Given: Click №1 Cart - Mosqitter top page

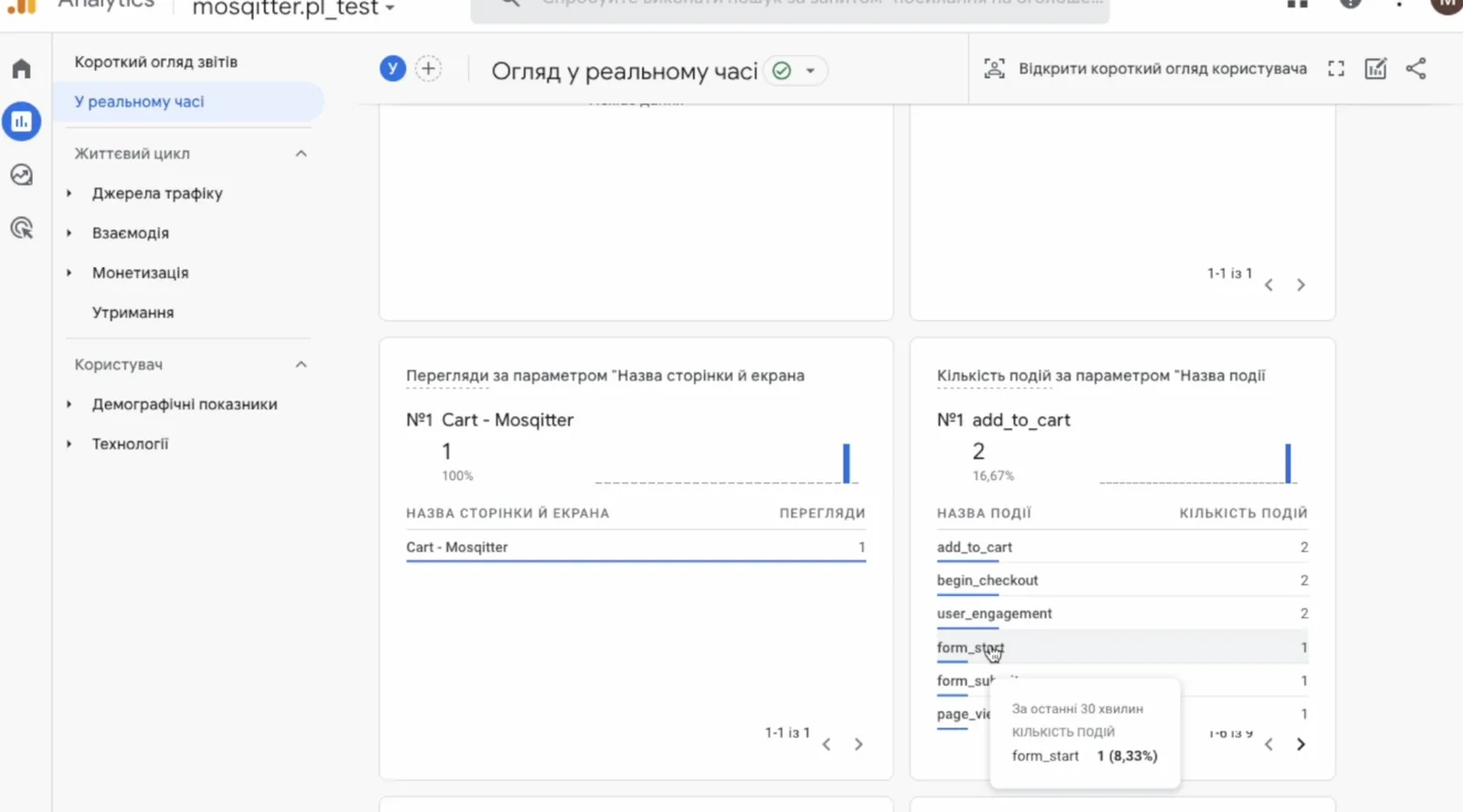Looking at the screenshot, I should point(489,420).
